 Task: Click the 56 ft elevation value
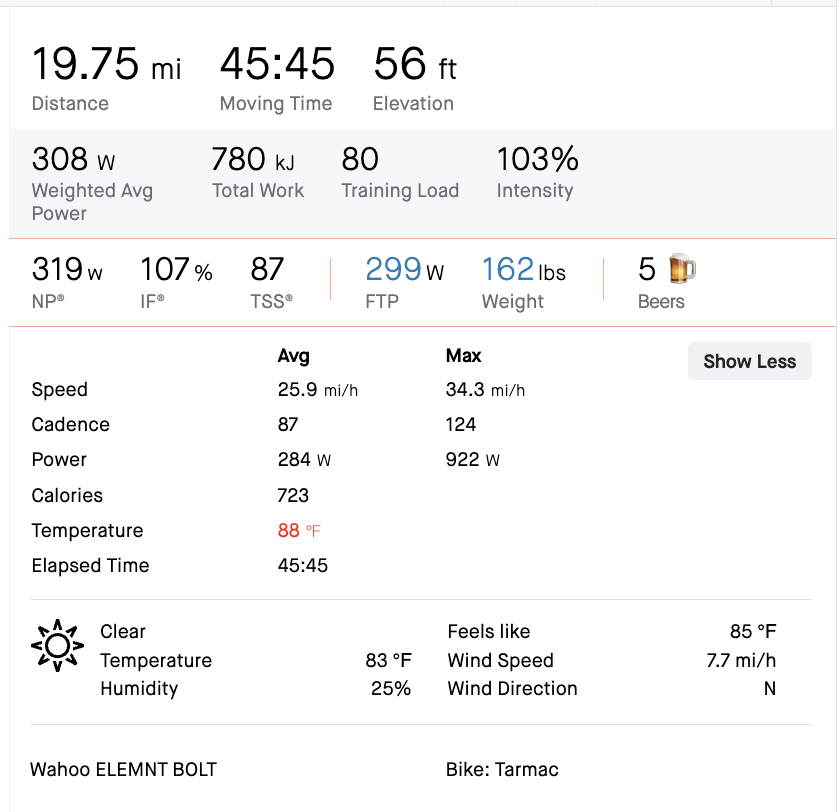point(414,65)
